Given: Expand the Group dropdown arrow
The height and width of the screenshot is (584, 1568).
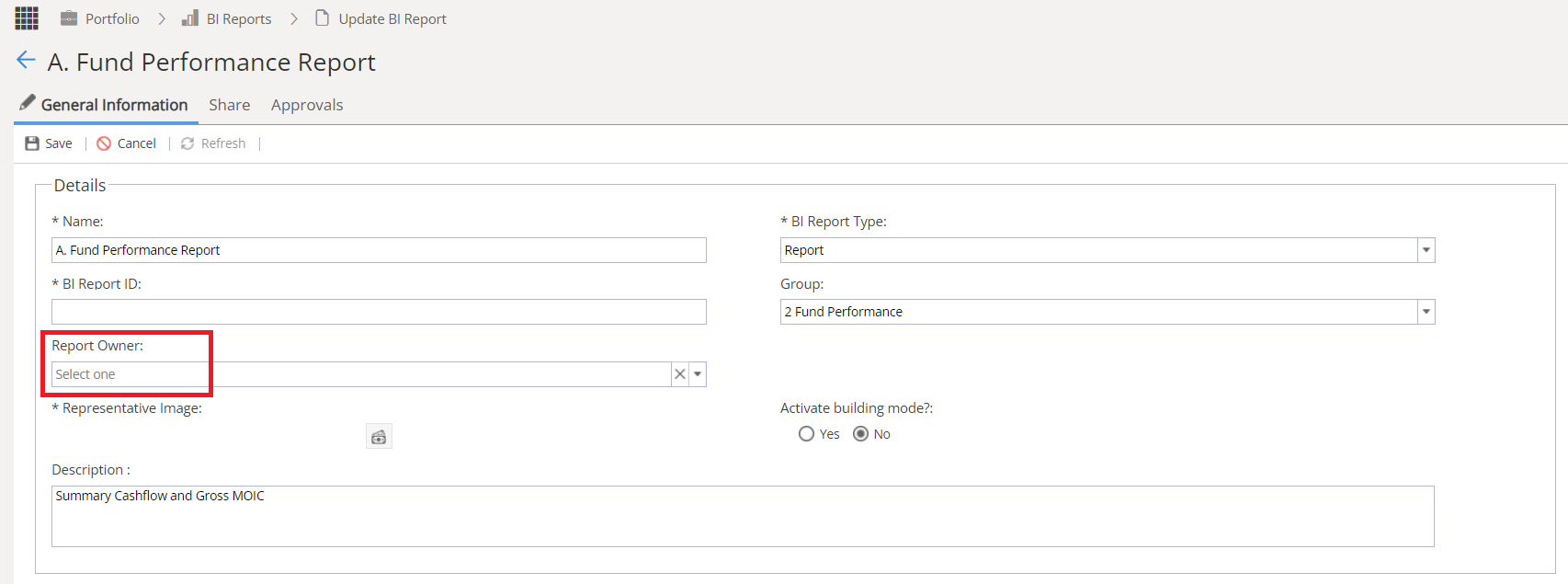Looking at the screenshot, I should 1426,312.
